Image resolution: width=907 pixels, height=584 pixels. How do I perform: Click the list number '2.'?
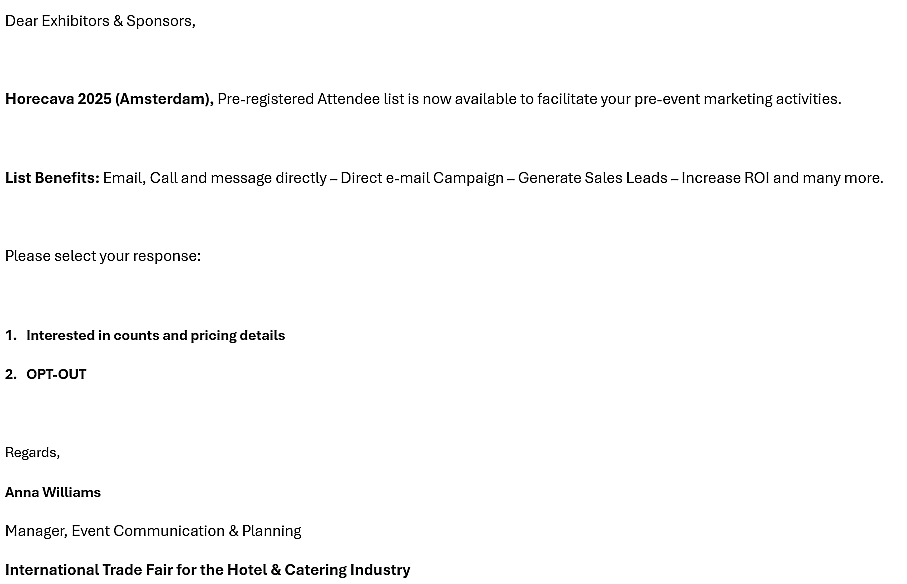click(10, 374)
